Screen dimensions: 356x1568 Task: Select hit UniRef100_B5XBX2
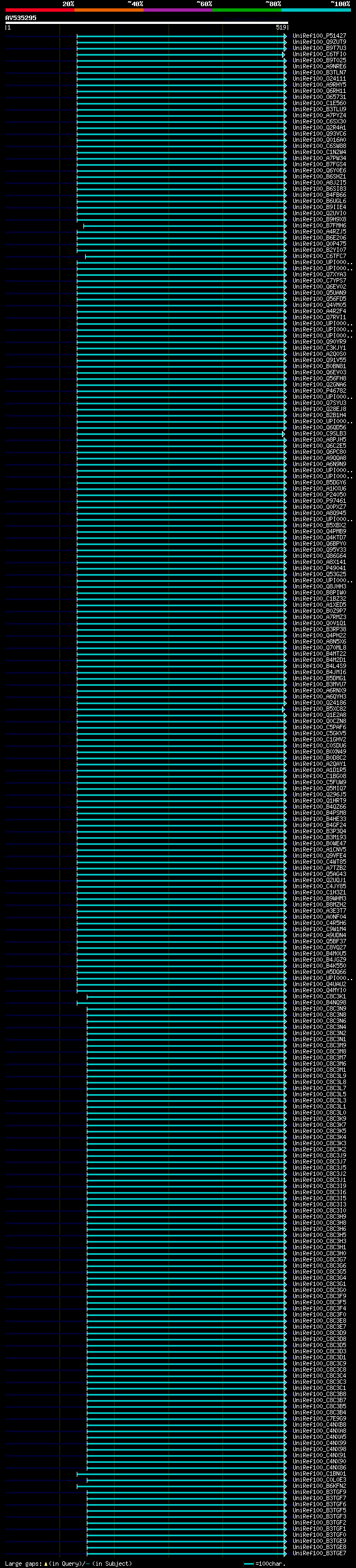click(x=319, y=525)
